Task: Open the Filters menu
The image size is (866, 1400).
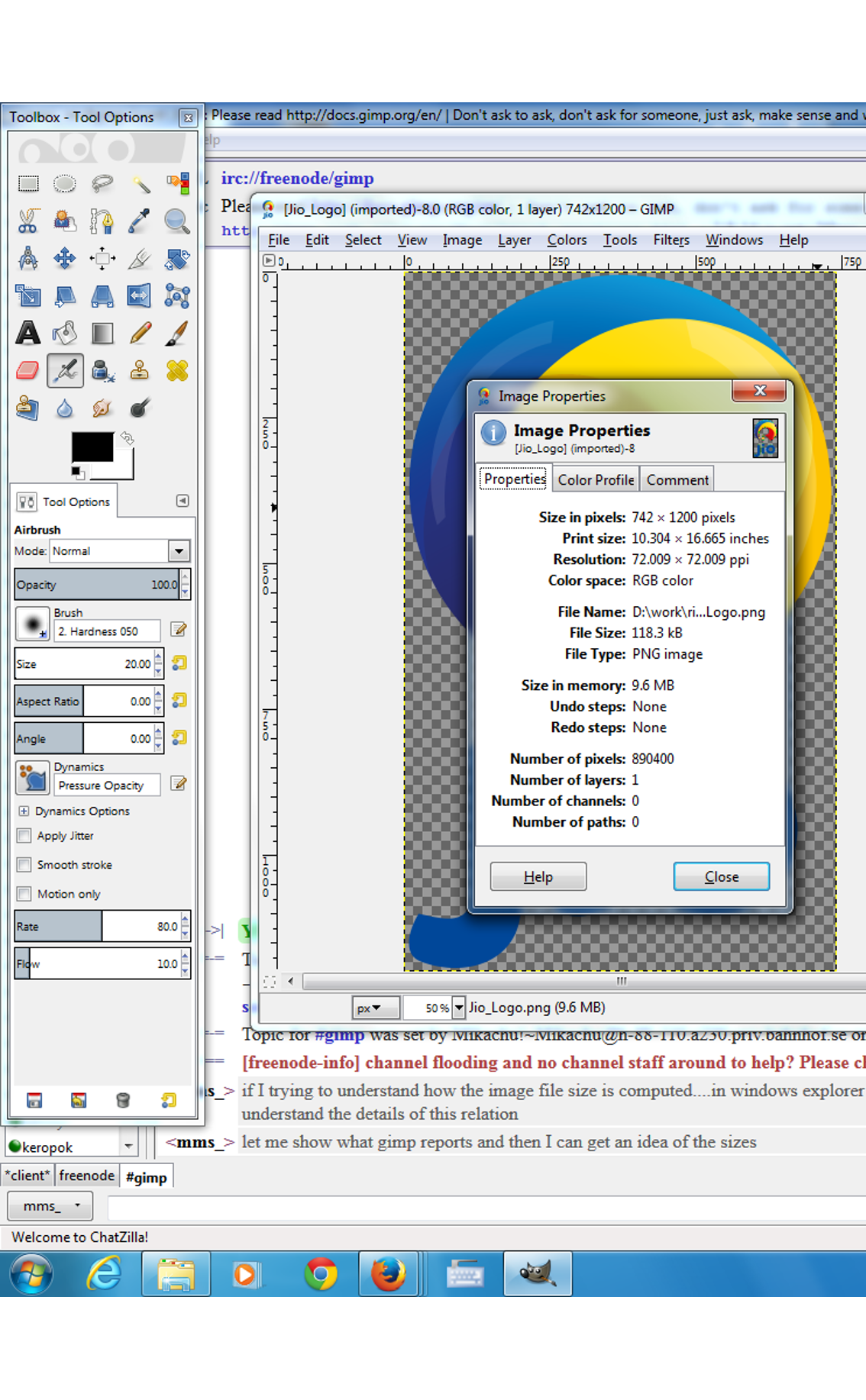Action: coord(671,240)
